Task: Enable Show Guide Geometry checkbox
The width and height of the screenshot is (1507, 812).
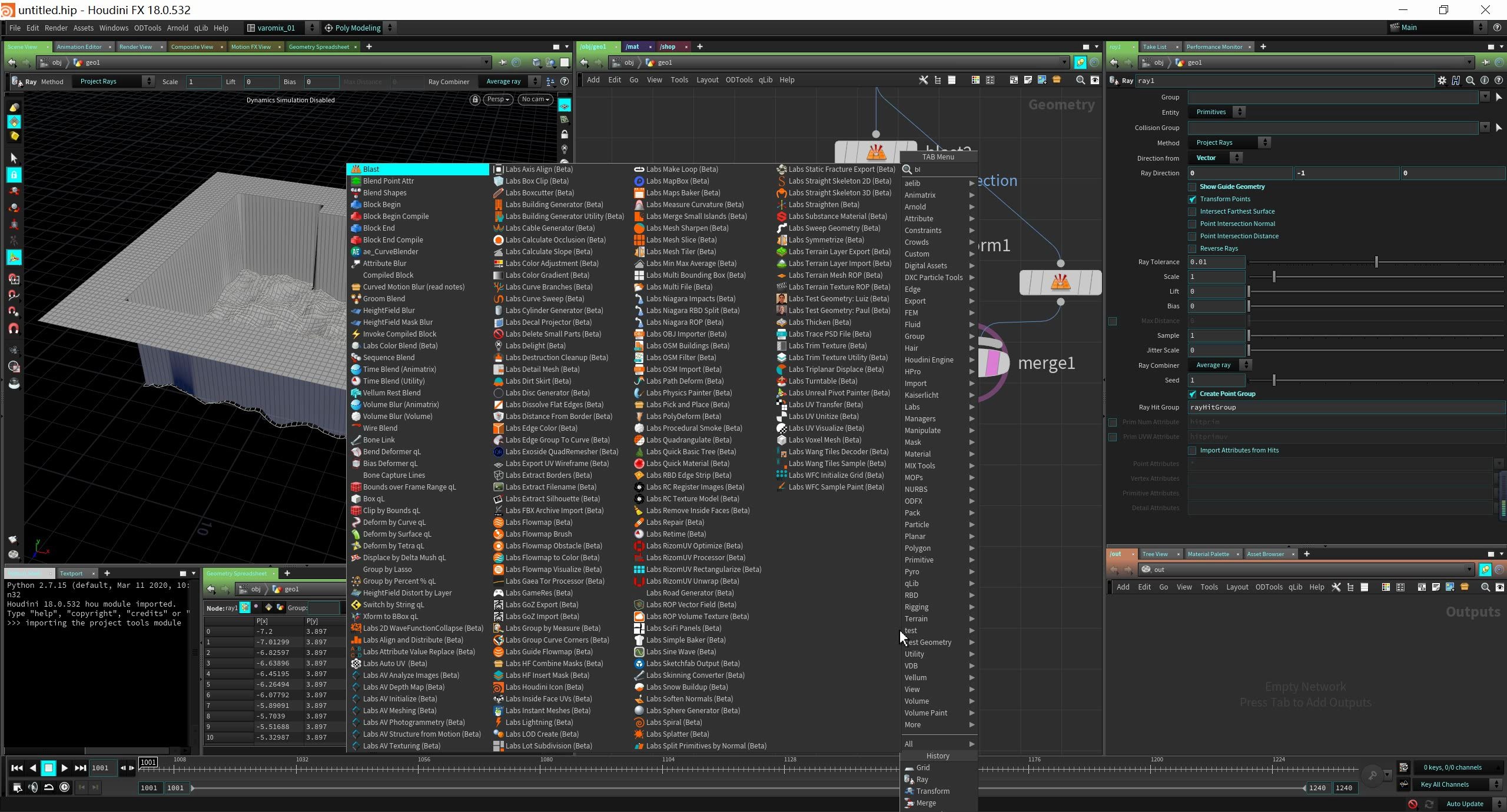Action: point(1192,187)
